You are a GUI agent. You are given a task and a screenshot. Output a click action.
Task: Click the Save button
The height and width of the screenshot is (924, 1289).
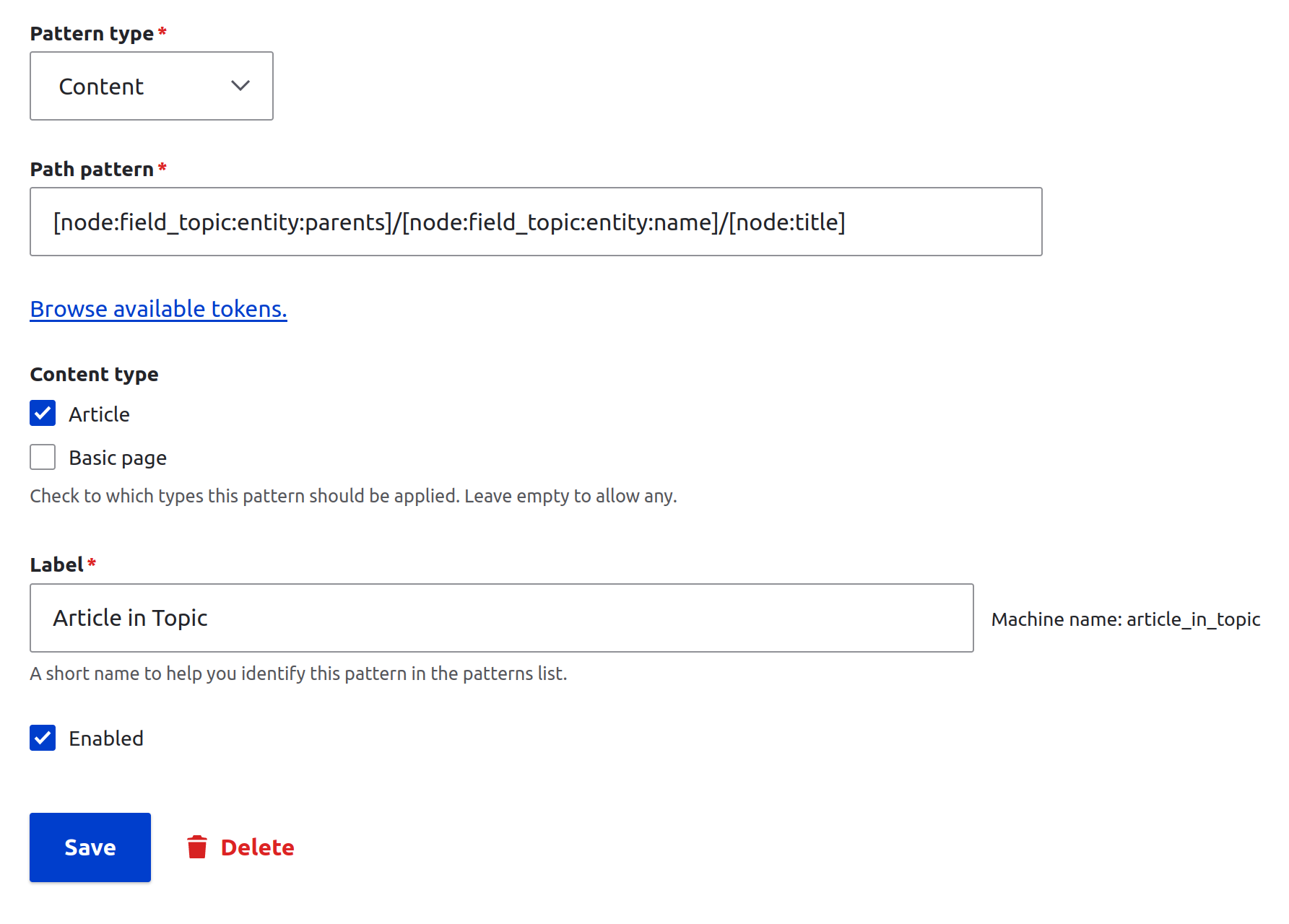90,847
